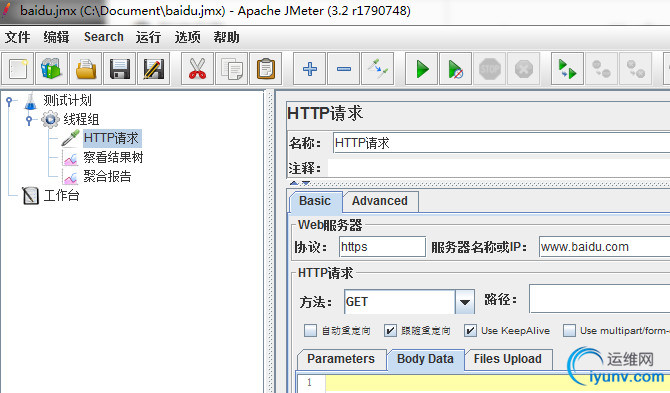Switch to the Files Upload tab
This screenshot has height=393, width=670.
[x=508, y=359]
